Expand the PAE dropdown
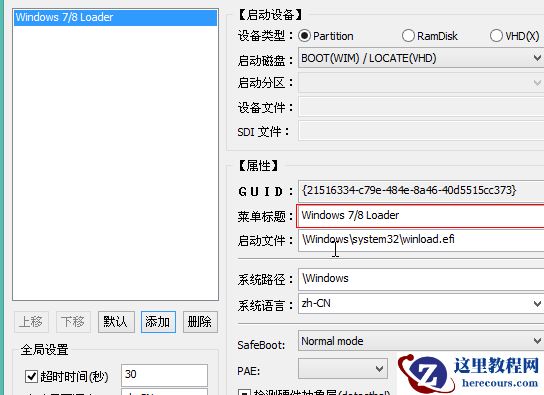544x395 pixels. 342,368
